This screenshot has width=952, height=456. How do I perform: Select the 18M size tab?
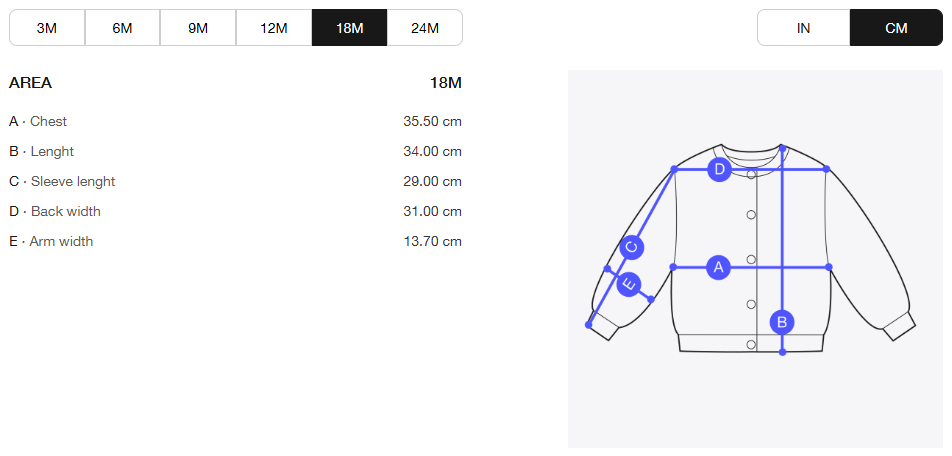pos(350,28)
